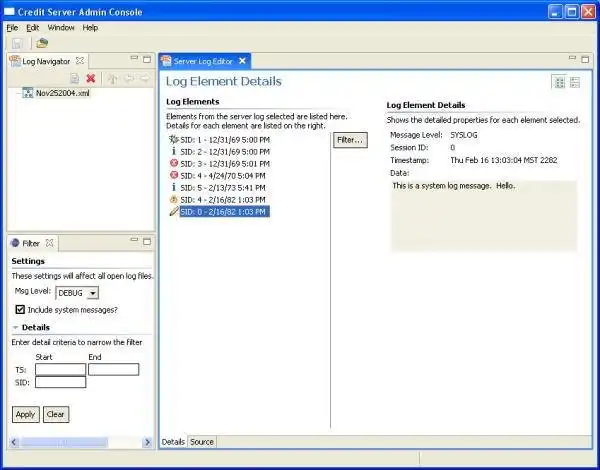
Task: Click the red X delete icon in Log Navigator
Action: [91, 78]
